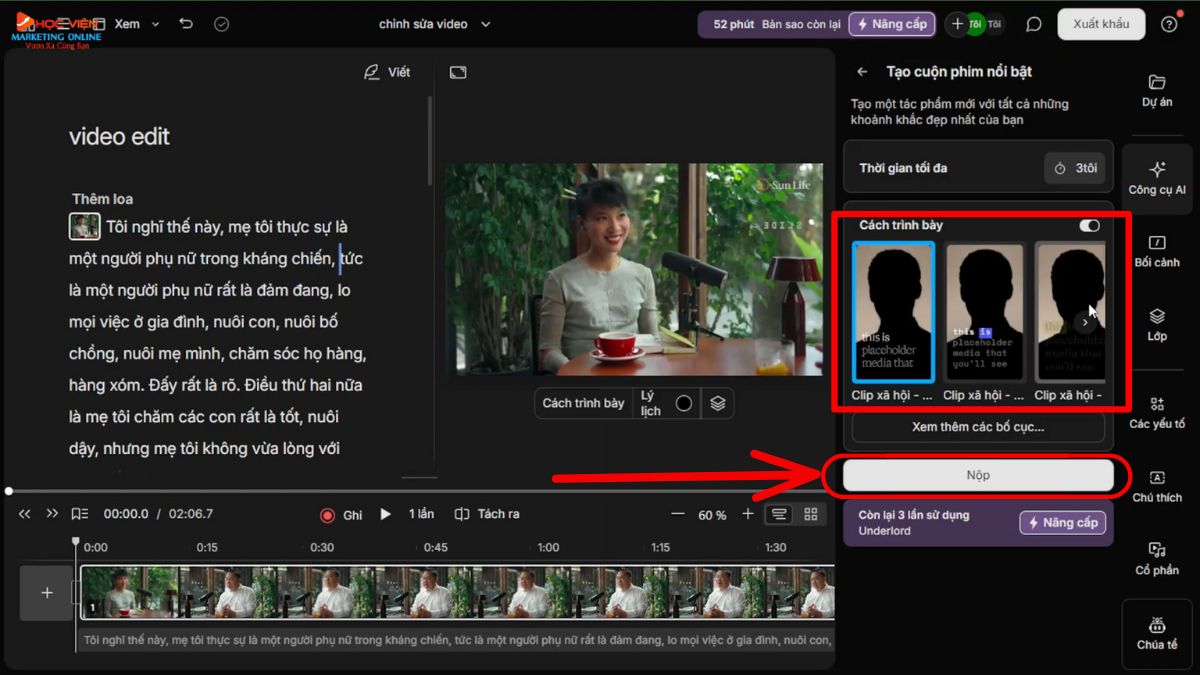Select the first woman clip in timeline
The height and width of the screenshot is (675, 1200).
point(131,593)
